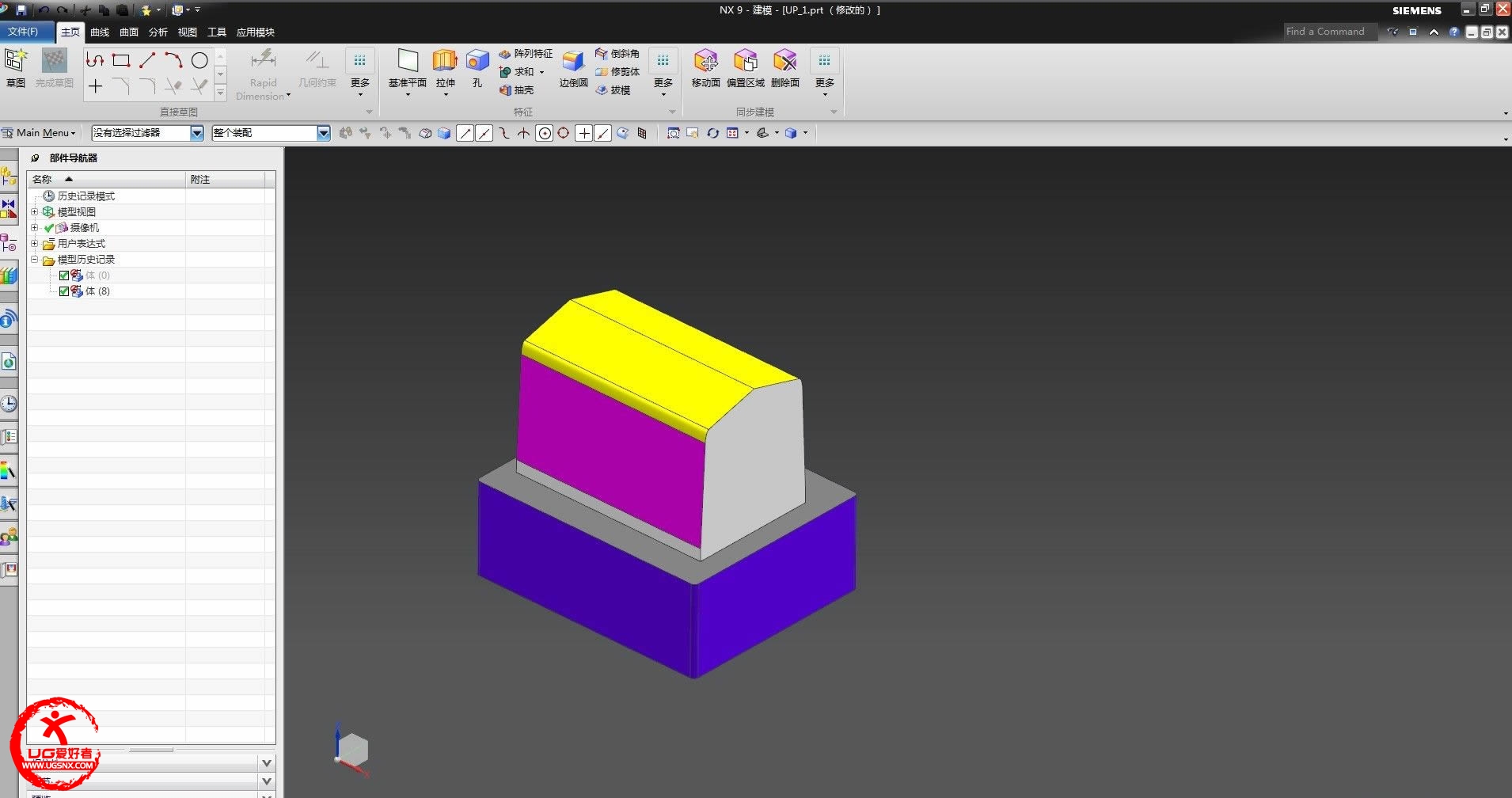The width and height of the screenshot is (1512, 798).
Task: Click the 名称 column header
Action: pos(107,180)
